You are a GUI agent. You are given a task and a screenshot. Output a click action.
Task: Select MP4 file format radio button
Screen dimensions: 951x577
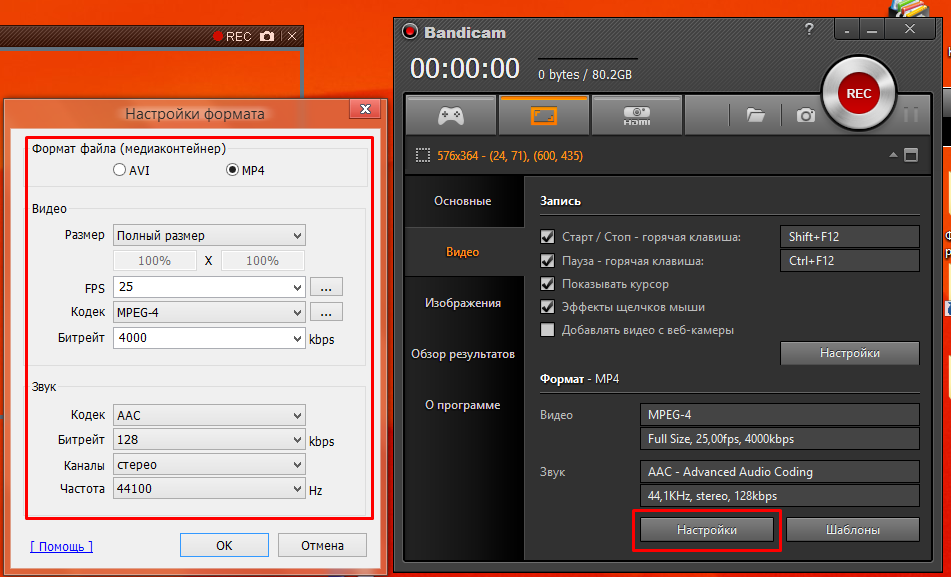(232, 170)
